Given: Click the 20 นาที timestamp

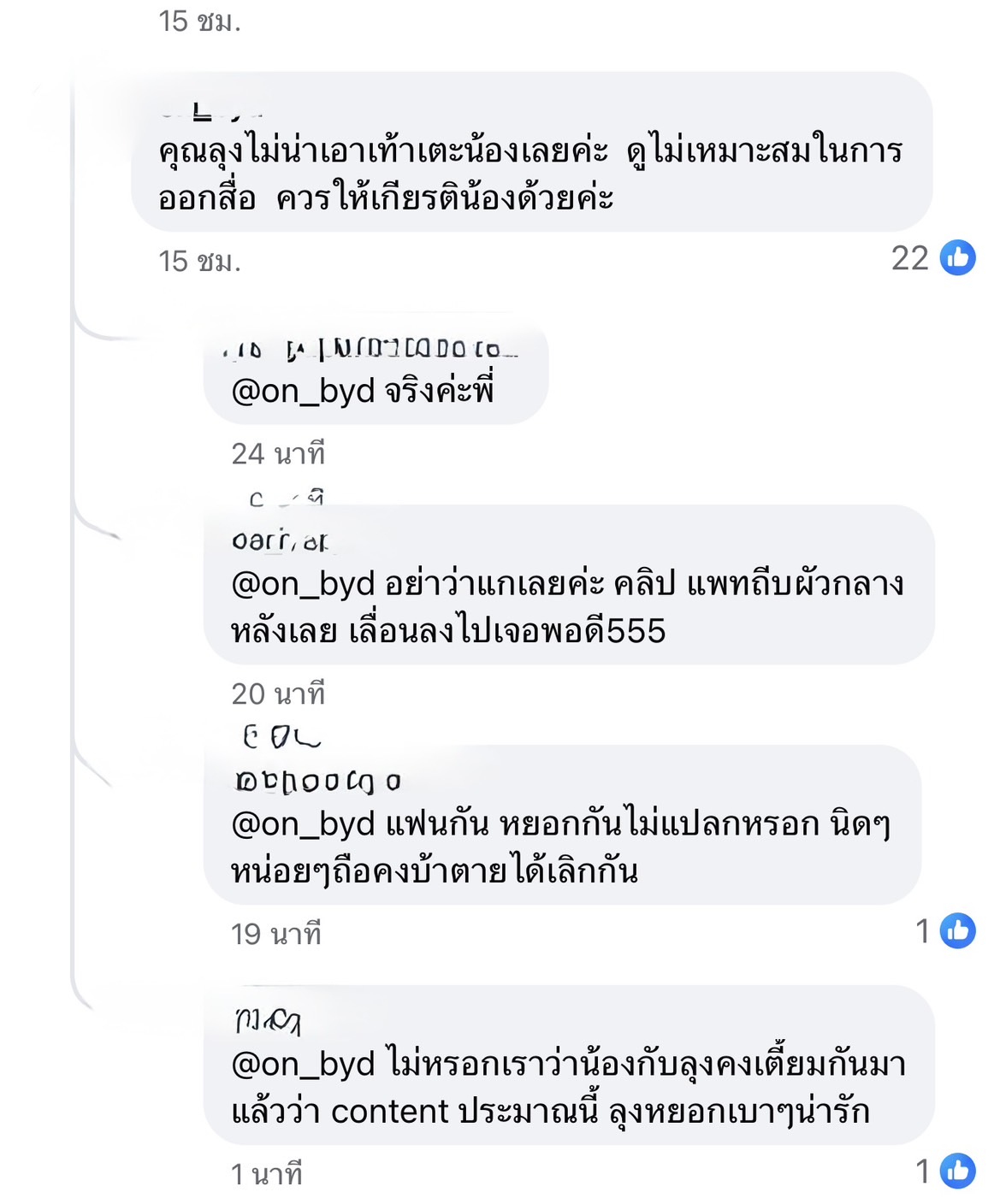Looking at the screenshot, I should coord(278,693).
